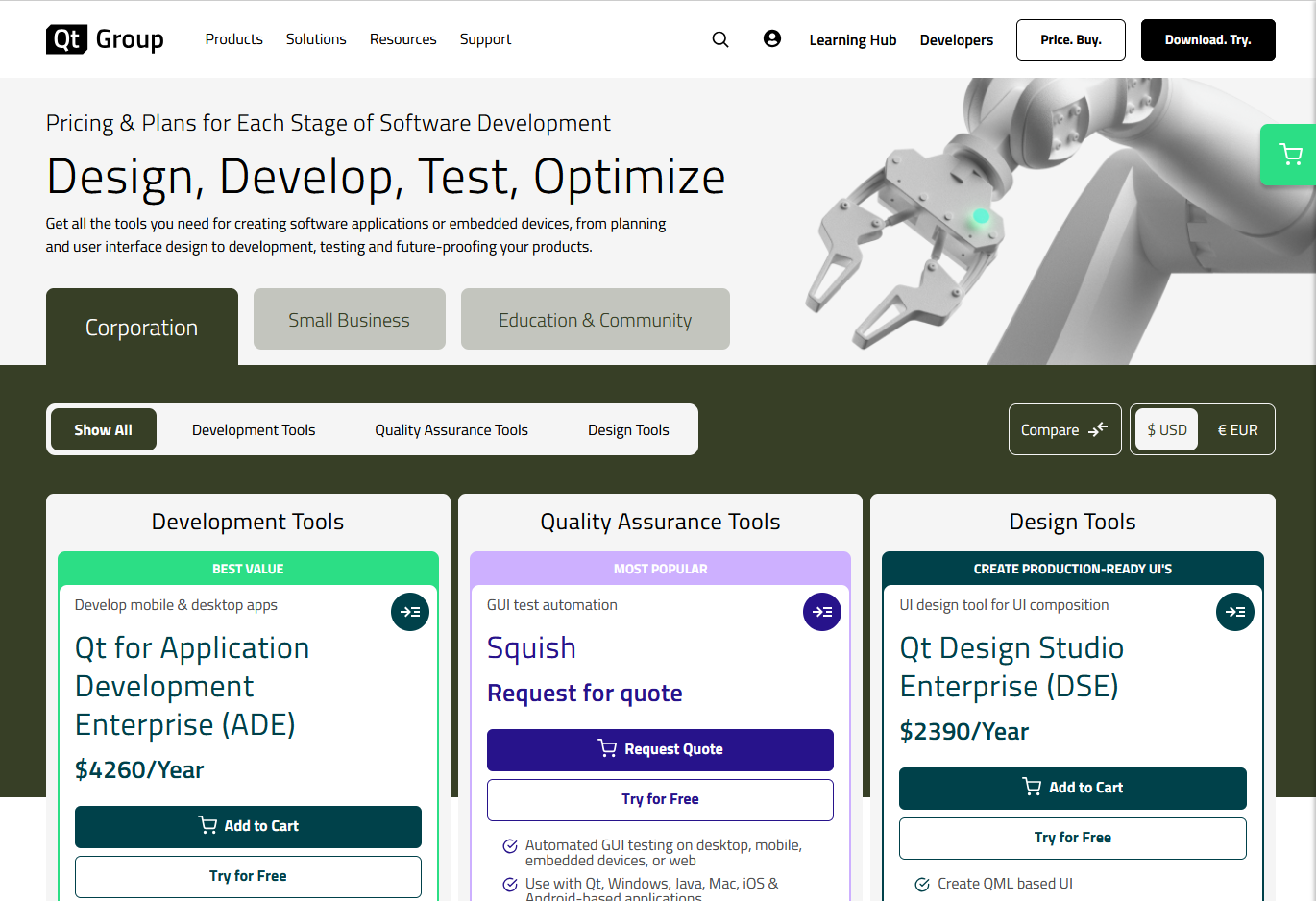Filter by Development Tools
Screen dimensions: 1316x901
(x=254, y=430)
